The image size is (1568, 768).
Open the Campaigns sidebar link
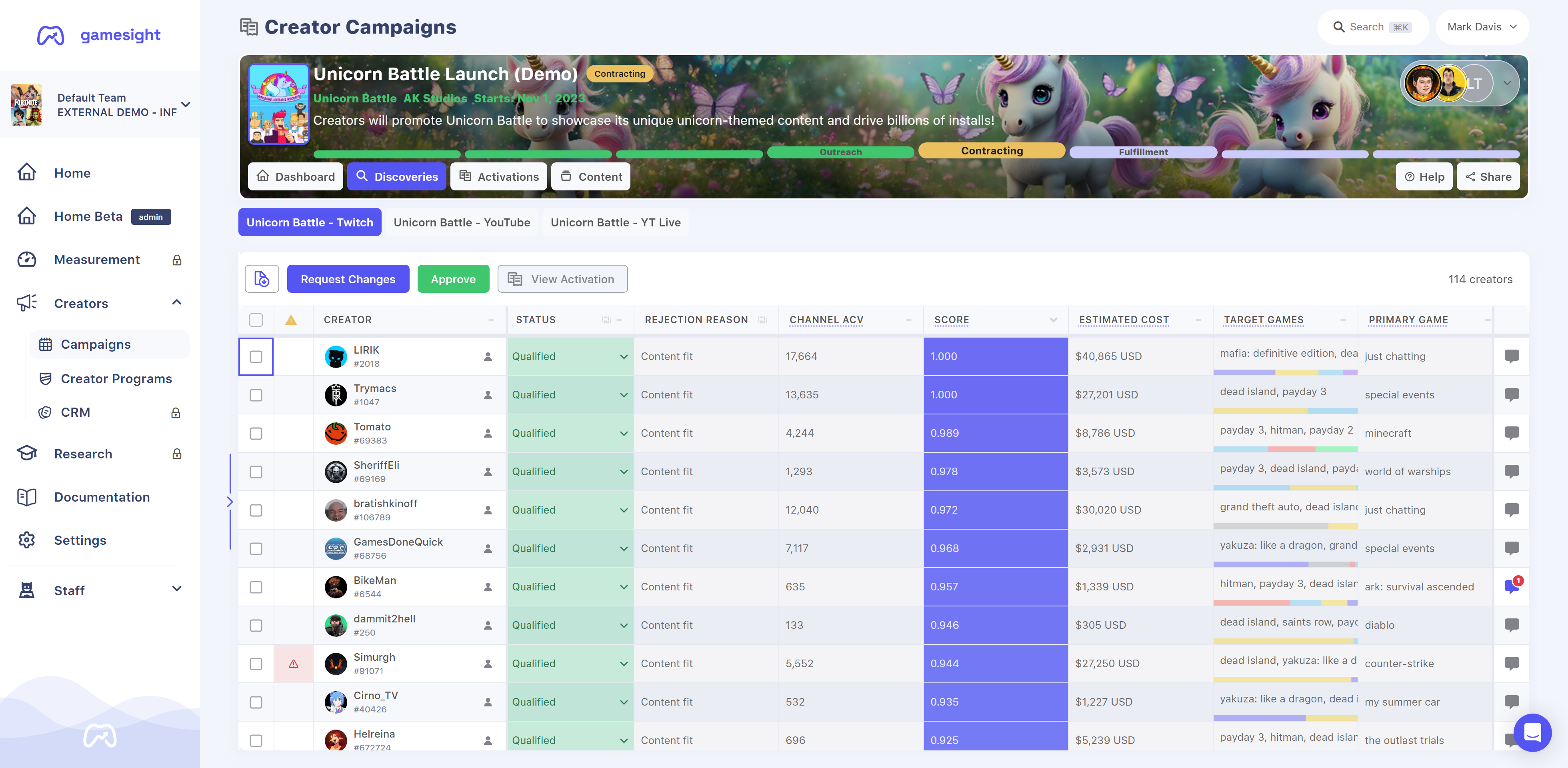[x=110, y=344]
